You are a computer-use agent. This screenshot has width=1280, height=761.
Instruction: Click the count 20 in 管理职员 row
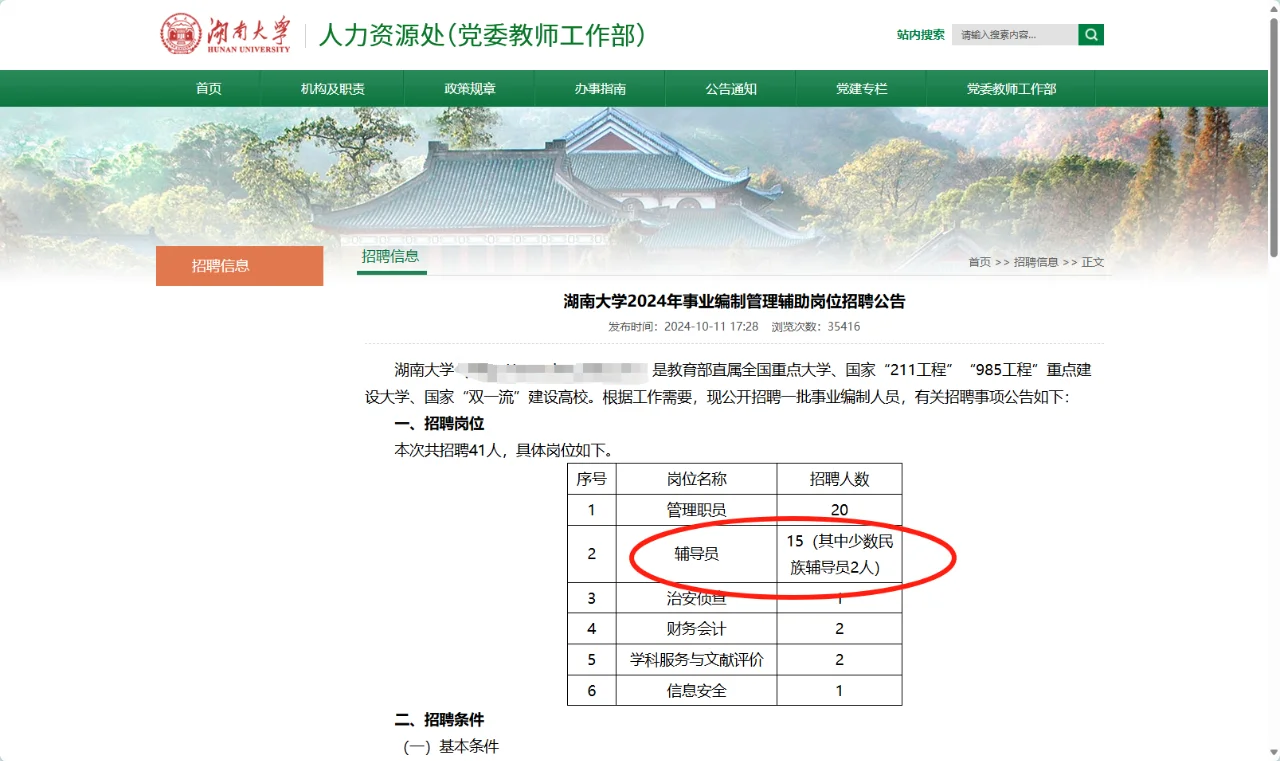pos(839,510)
